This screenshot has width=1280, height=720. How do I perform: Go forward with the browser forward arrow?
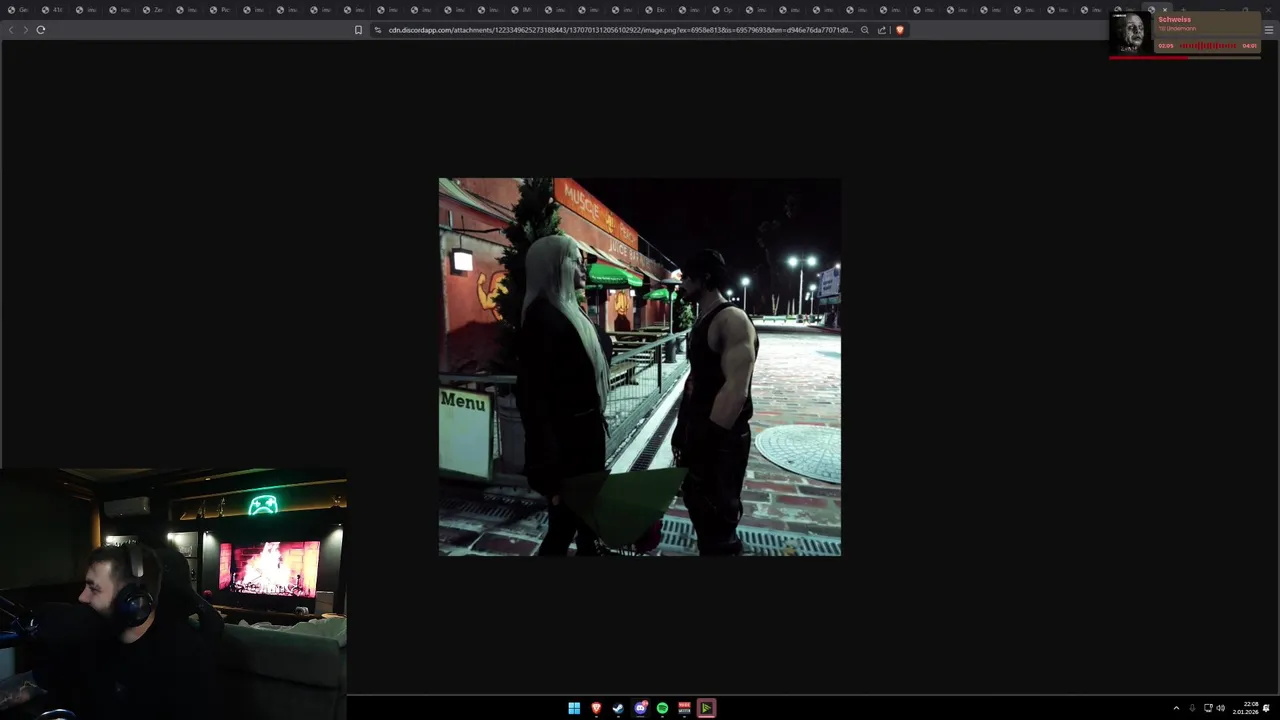(x=26, y=30)
